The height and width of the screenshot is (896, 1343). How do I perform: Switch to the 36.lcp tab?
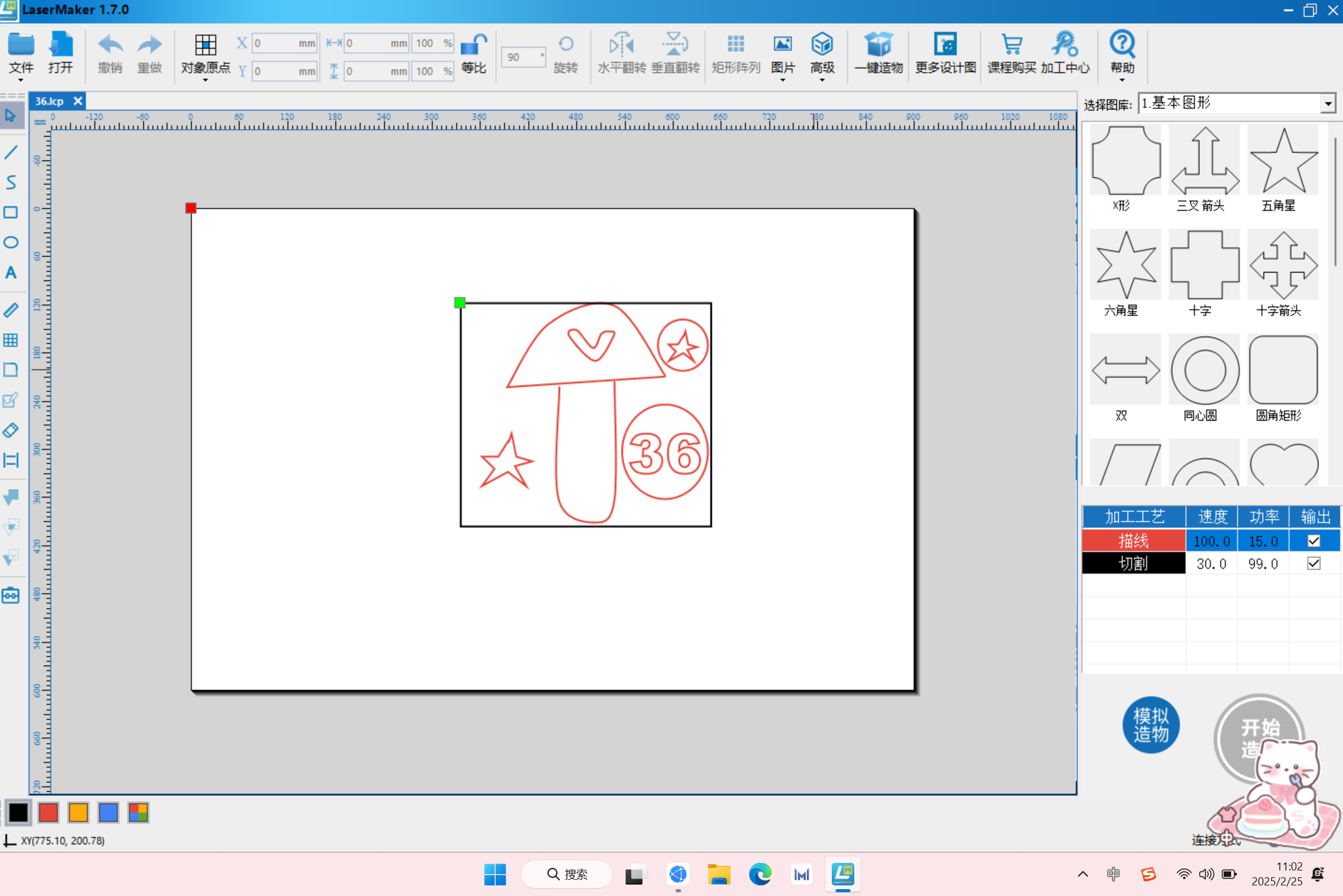tap(50, 101)
